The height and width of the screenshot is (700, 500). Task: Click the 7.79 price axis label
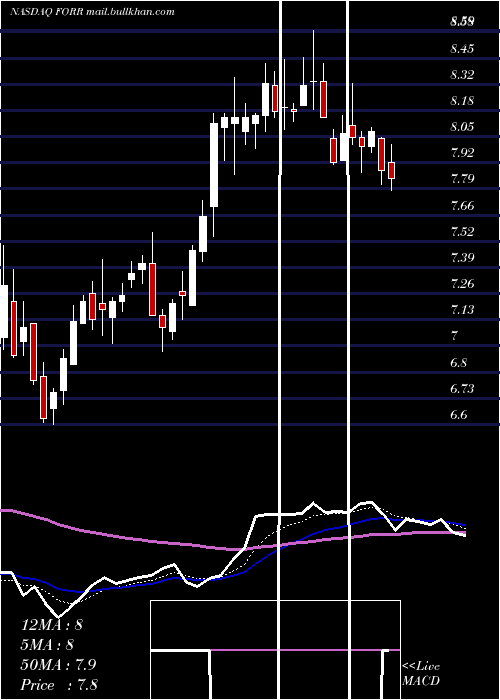462,179
